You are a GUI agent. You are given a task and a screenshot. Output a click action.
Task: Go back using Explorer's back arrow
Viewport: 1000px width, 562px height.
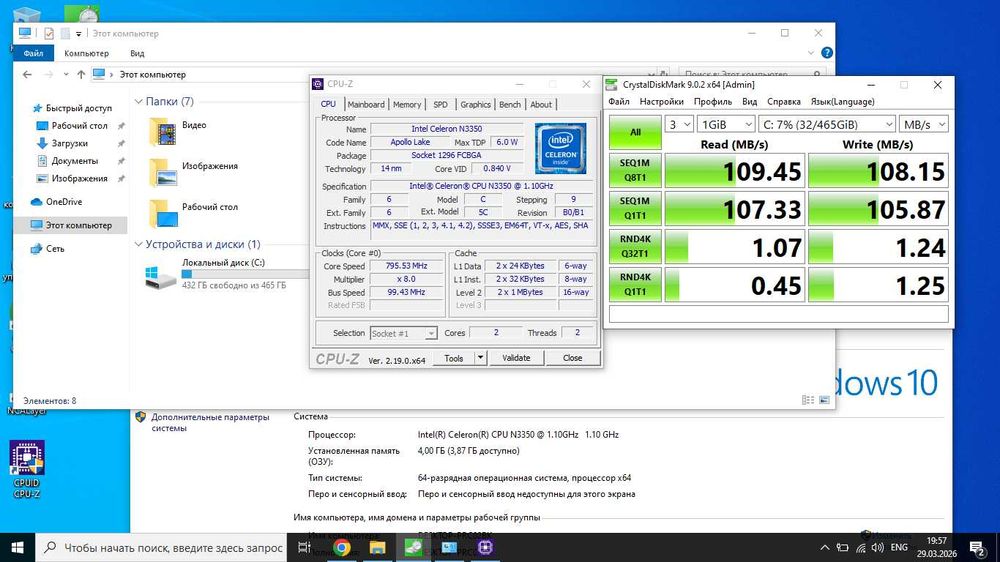point(27,75)
